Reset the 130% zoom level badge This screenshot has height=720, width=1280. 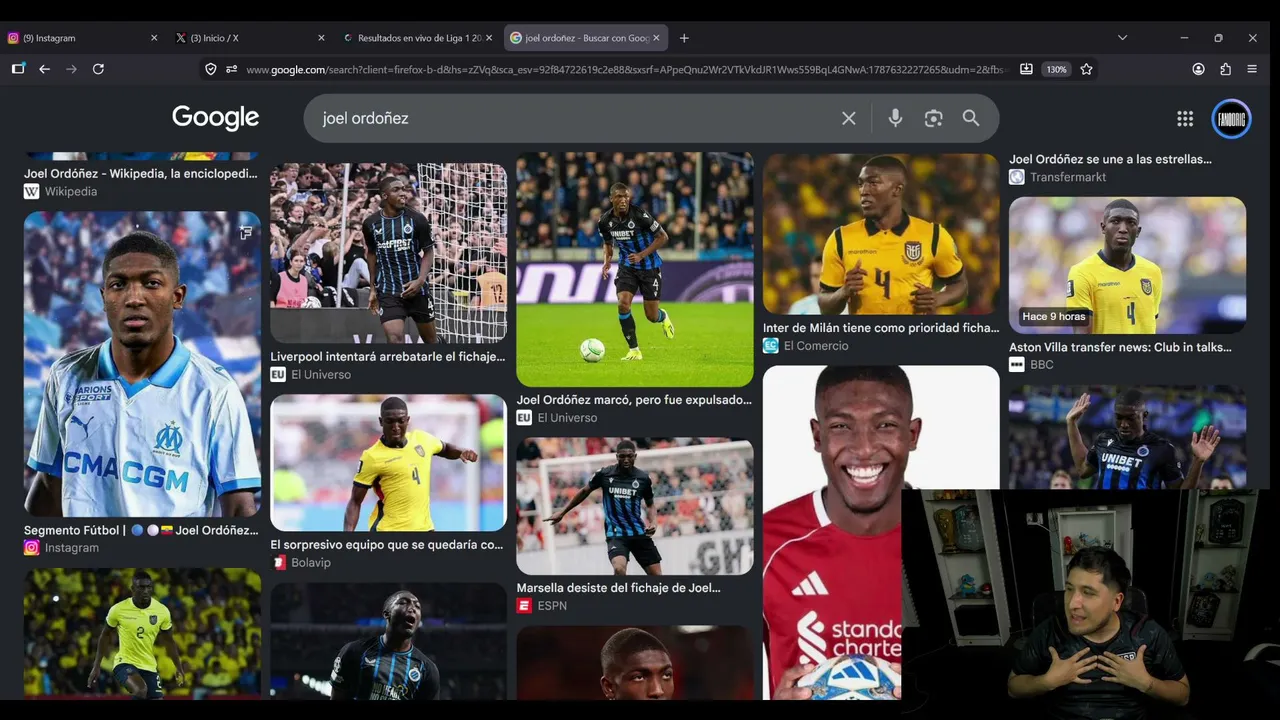1056,69
